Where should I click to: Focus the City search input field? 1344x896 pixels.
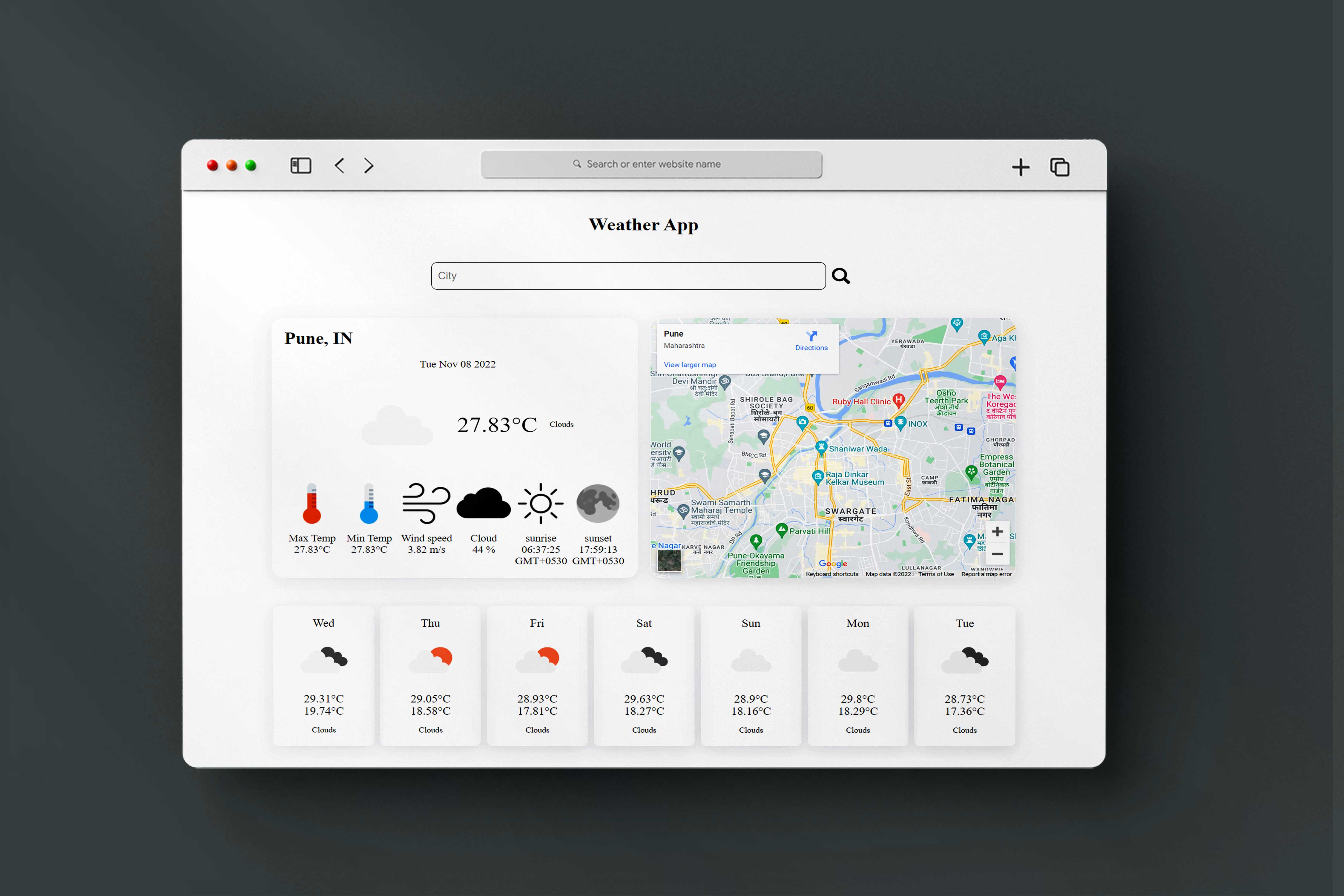pos(628,276)
